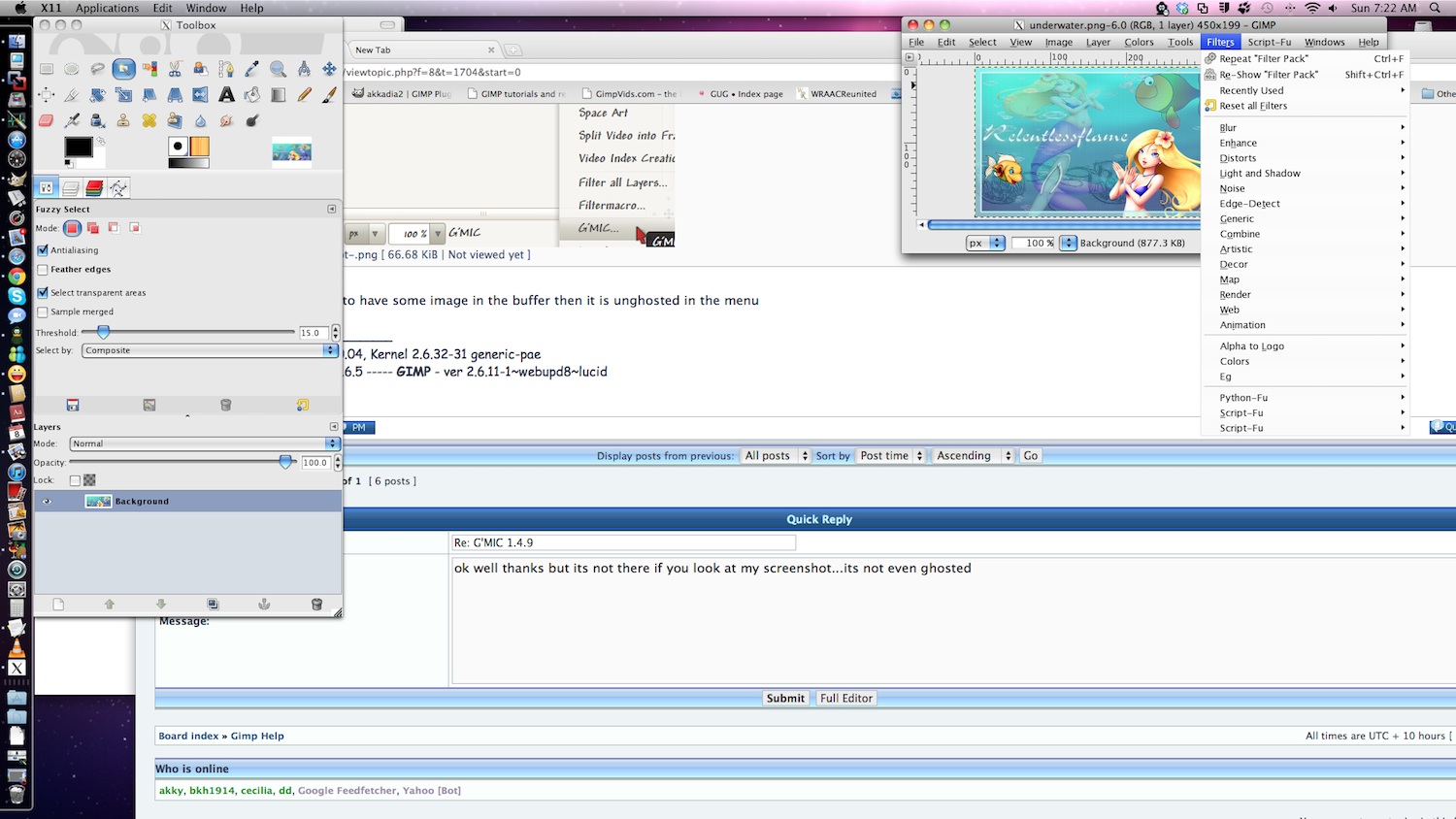Open the layer Mode Normal dropdown

tap(204, 443)
